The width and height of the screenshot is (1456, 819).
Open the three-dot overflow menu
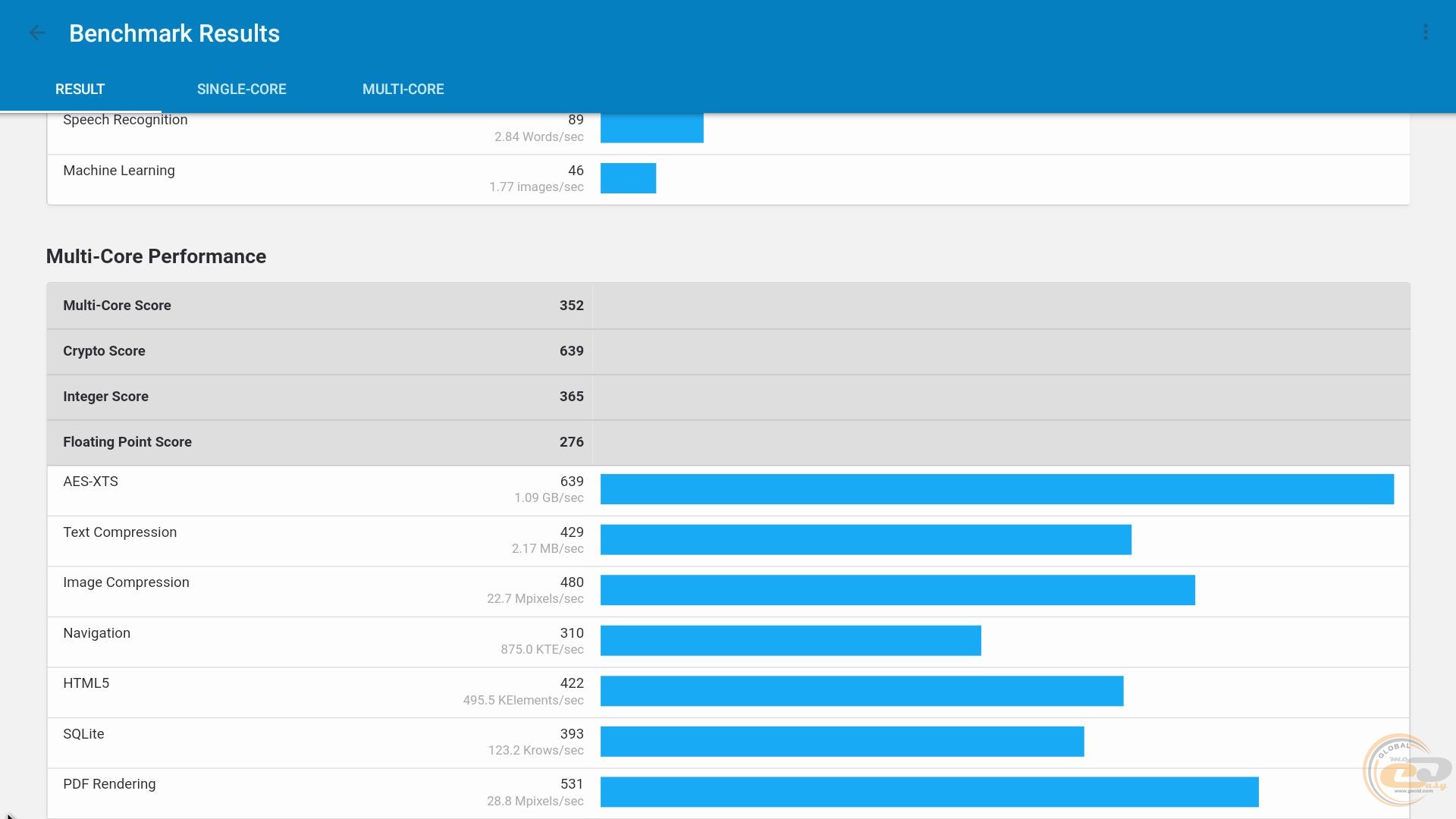pyautogui.click(x=1425, y=33)
